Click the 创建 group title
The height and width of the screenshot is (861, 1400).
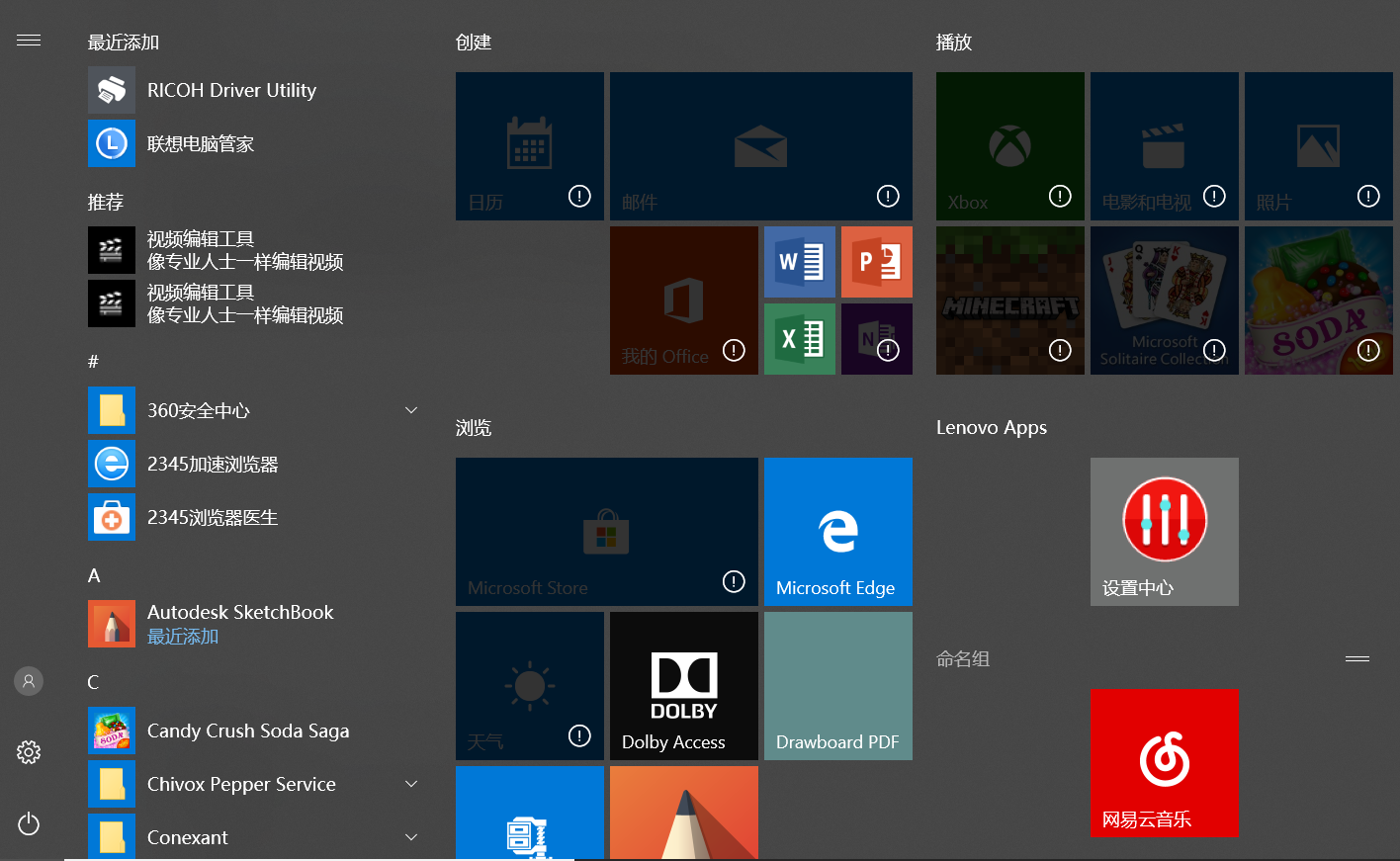point(474,43)
